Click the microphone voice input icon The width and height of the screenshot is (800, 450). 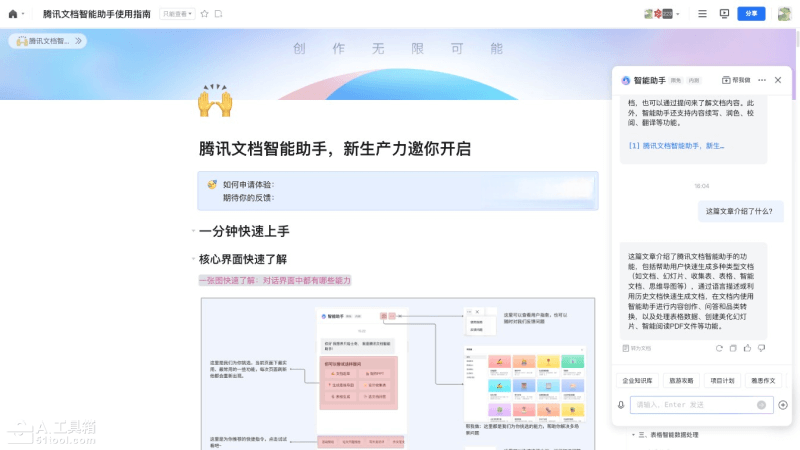621,405
